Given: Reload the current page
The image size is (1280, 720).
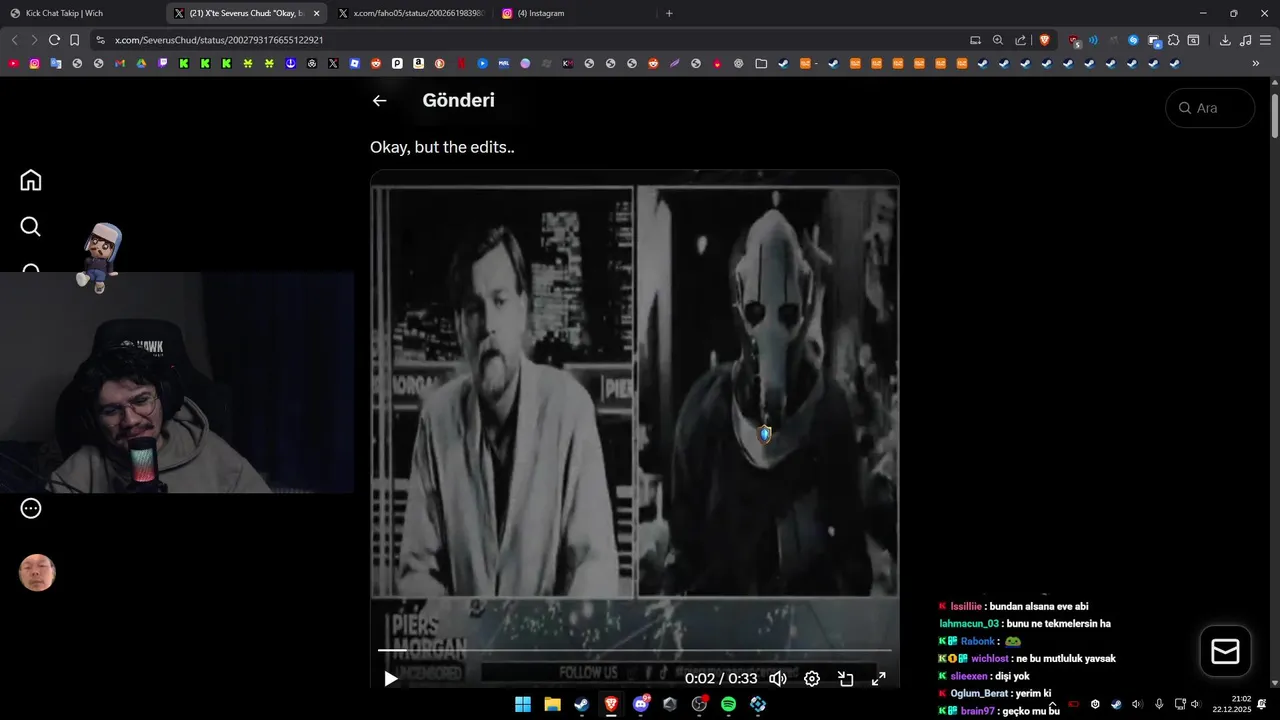Looking at the screenshot, I should point(54,40).
